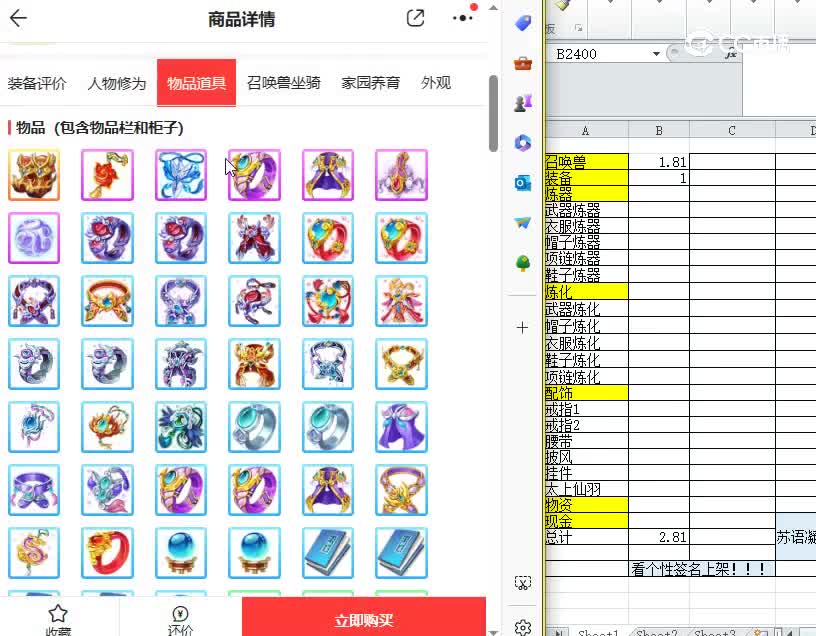Select column C header in Excel
This screenshot has height=636, width=816.
732,130
